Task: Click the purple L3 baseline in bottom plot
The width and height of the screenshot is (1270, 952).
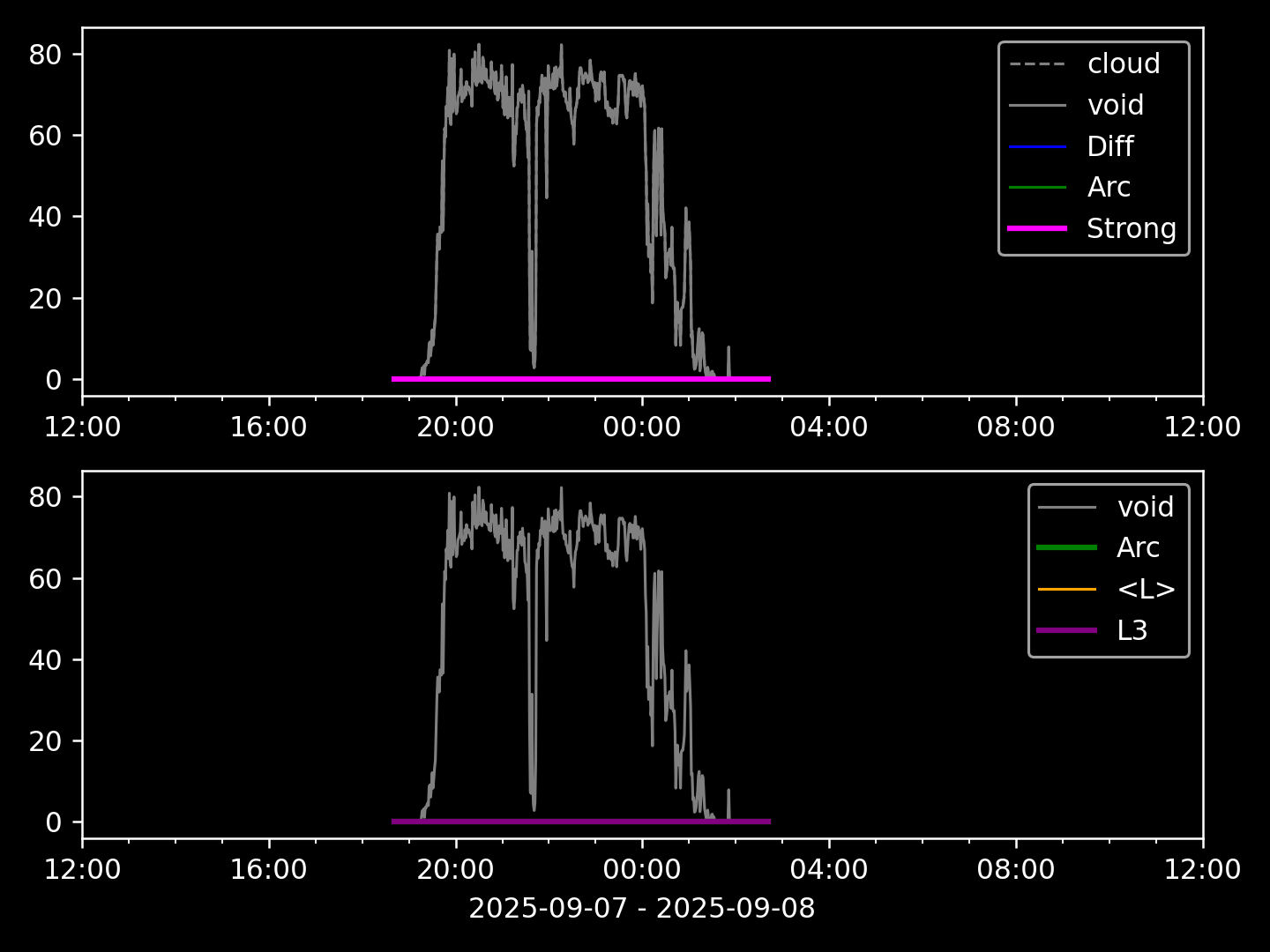Action: [x=581, y=822]
